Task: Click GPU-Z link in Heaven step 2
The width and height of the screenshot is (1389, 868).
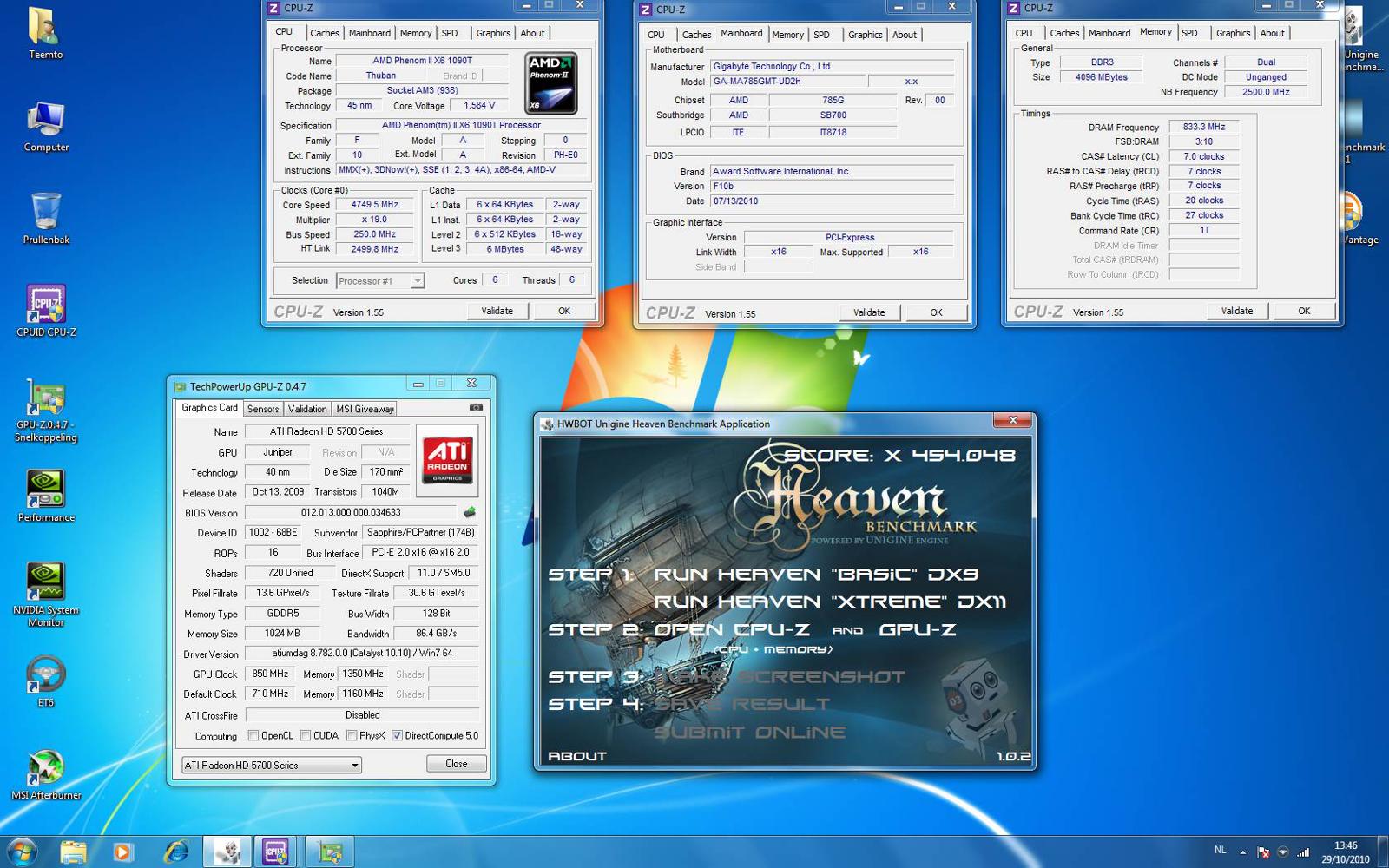Action: [918, 630]
